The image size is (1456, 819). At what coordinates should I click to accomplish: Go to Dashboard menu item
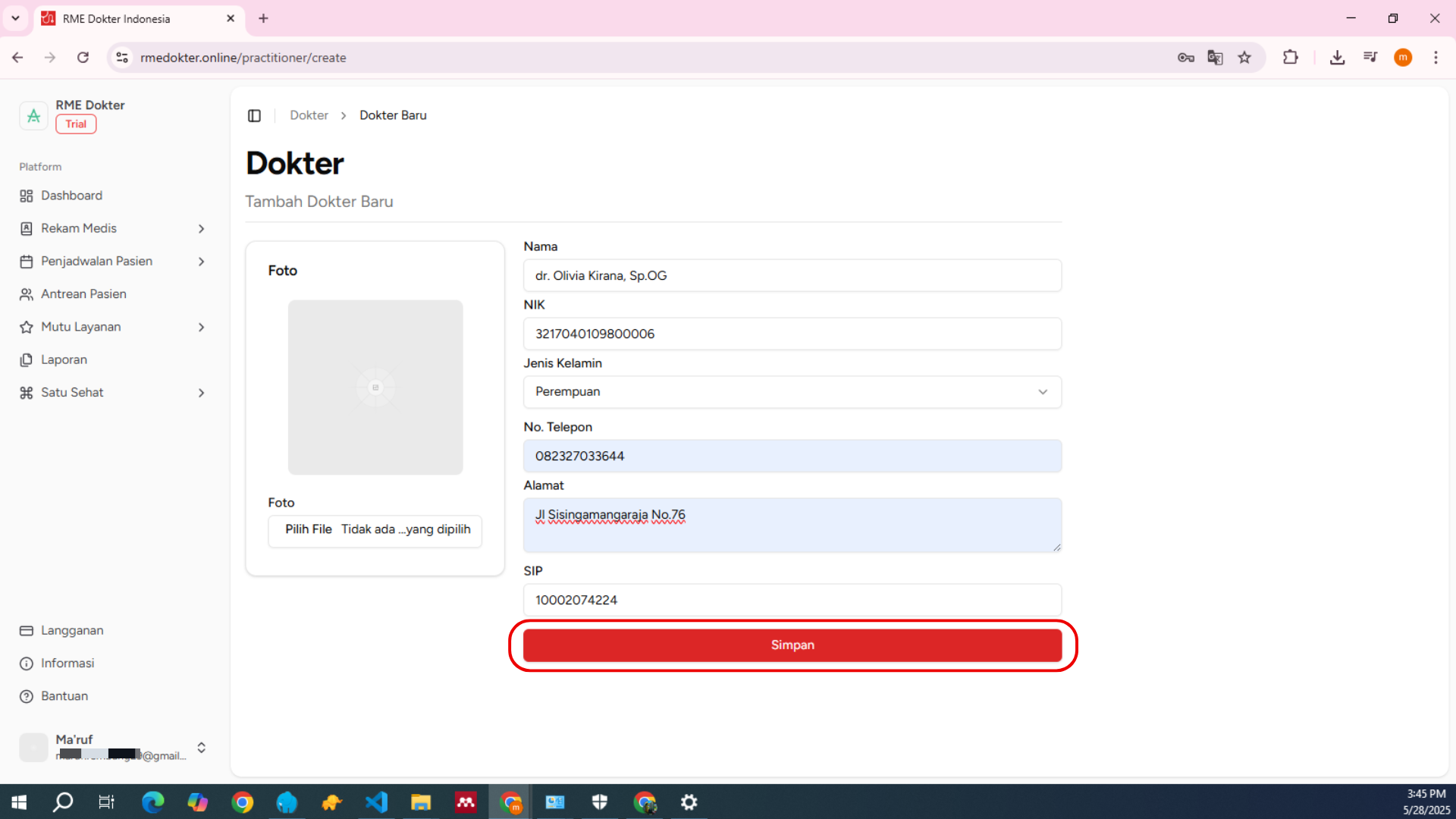point(71,196)
